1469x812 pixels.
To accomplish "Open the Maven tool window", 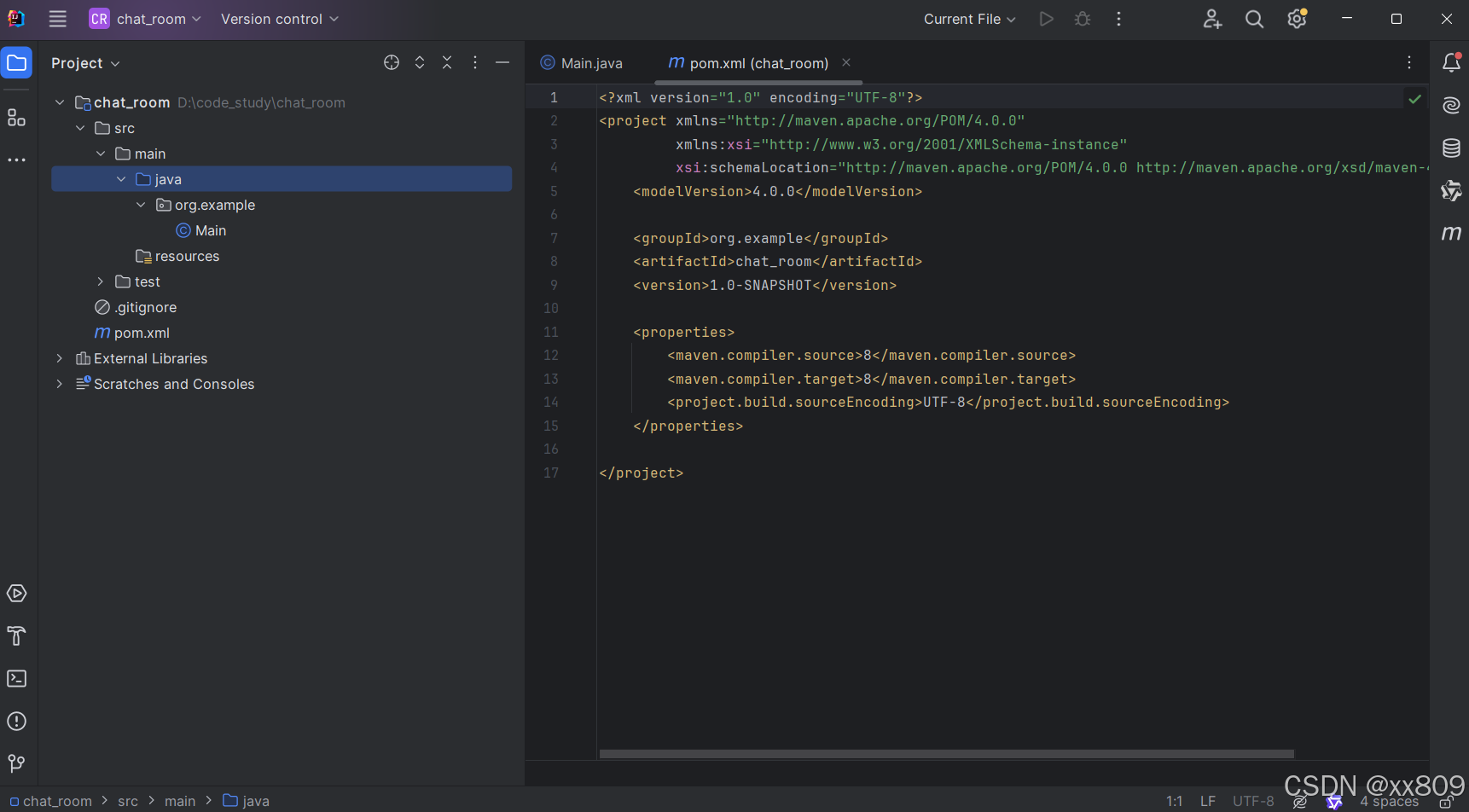I will [x=1451, y=233].
